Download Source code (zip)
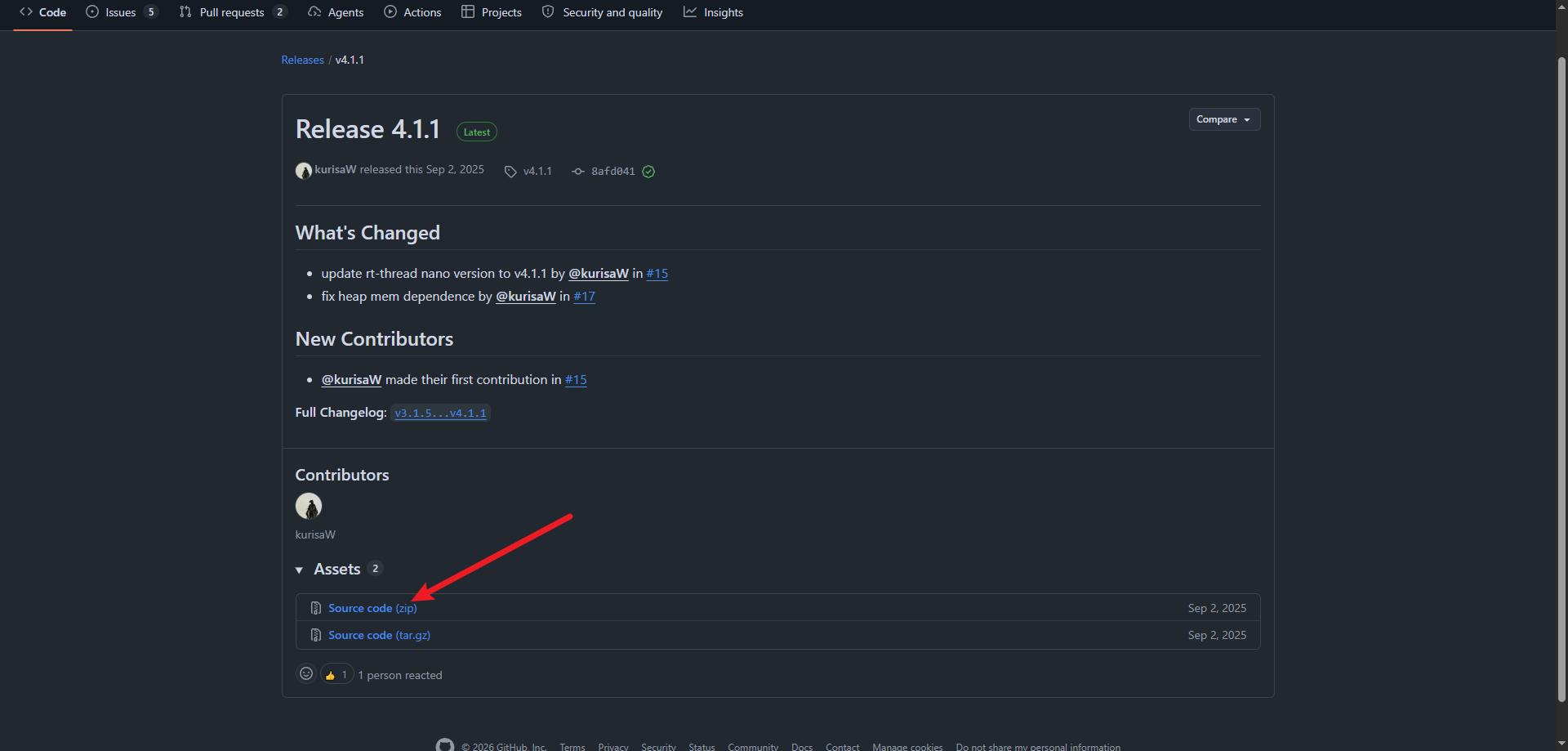The image size is (1568, 751). point(372,608)
